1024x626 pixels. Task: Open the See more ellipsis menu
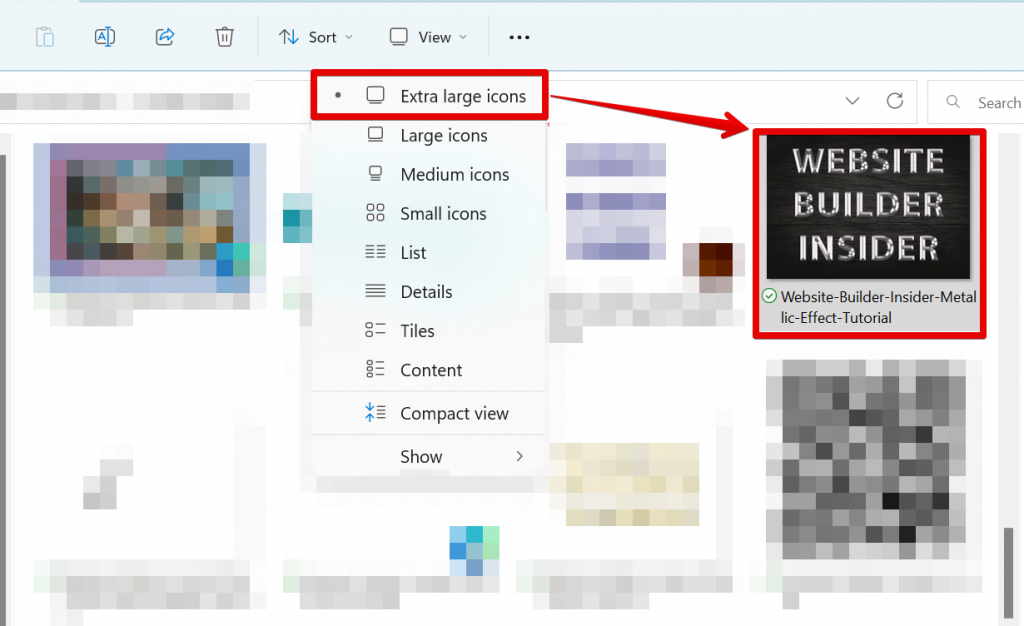[518, 37]
